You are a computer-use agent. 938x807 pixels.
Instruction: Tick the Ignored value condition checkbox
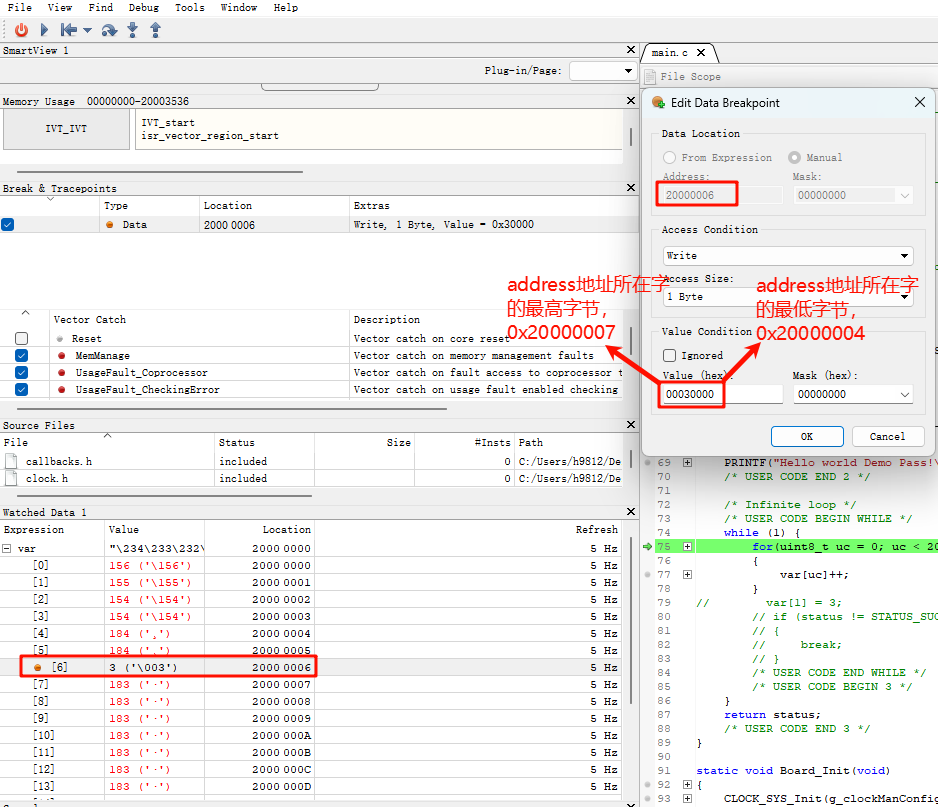pos(670,355)
